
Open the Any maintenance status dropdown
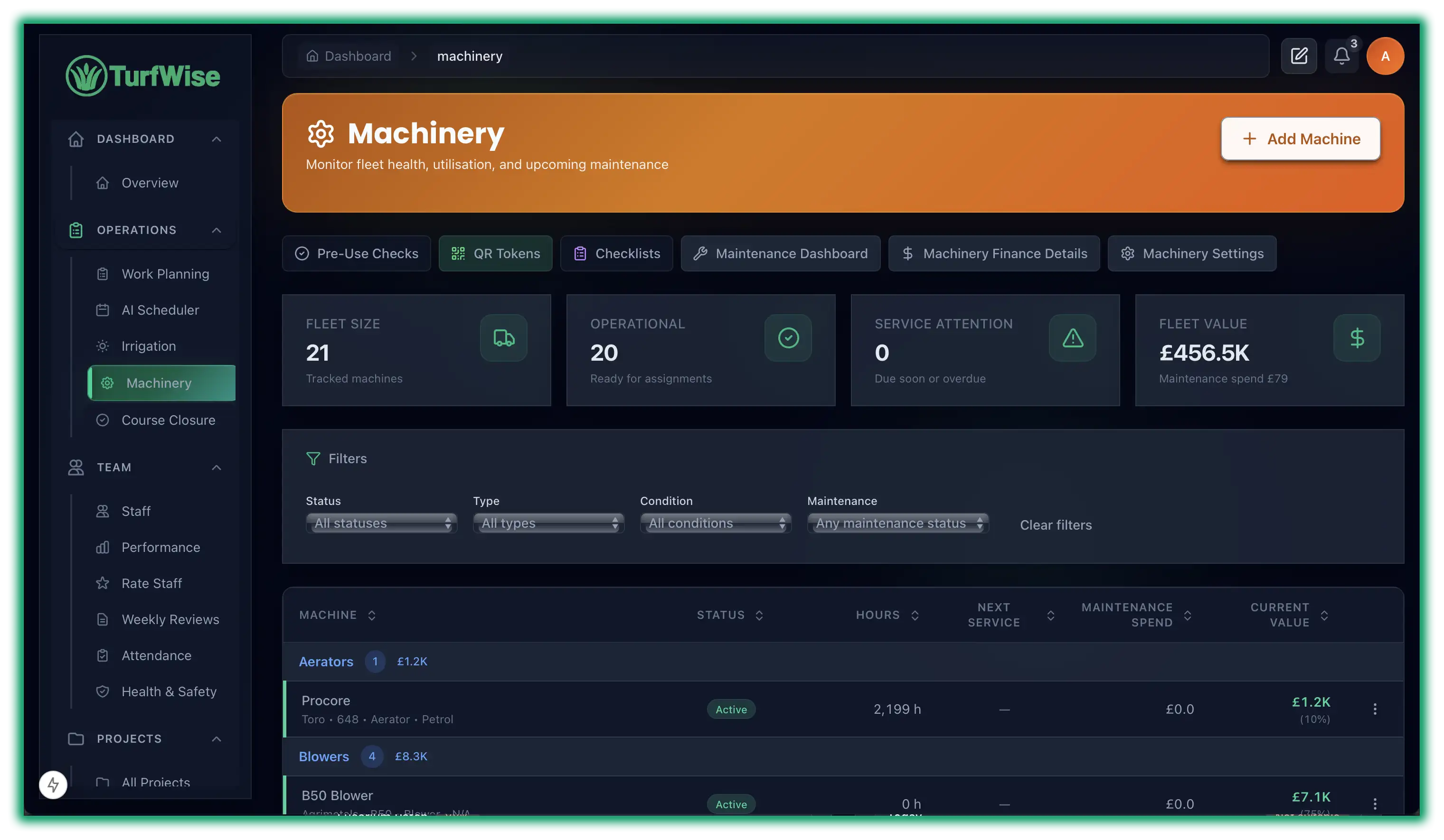click(x=897, y=523)
